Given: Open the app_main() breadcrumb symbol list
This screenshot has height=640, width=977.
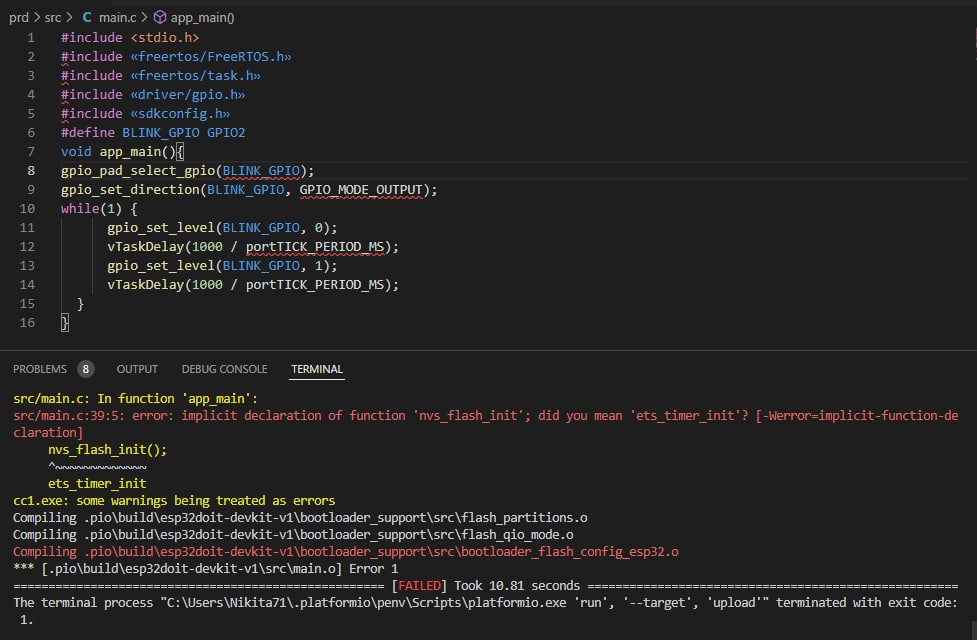Looking at the screenshot, I should tap(203, 17).
